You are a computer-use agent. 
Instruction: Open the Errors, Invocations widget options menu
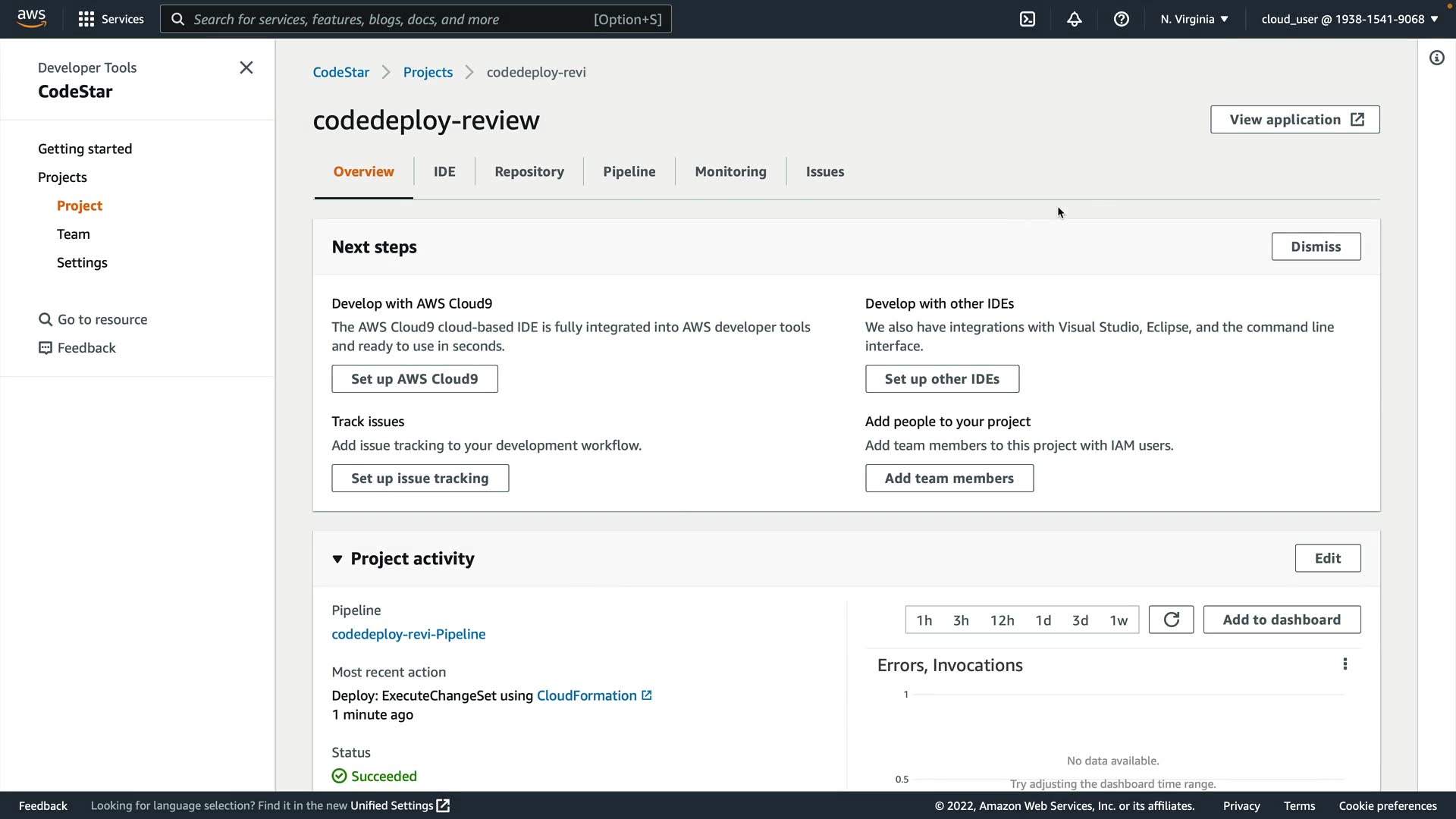tap(1345, 664)
